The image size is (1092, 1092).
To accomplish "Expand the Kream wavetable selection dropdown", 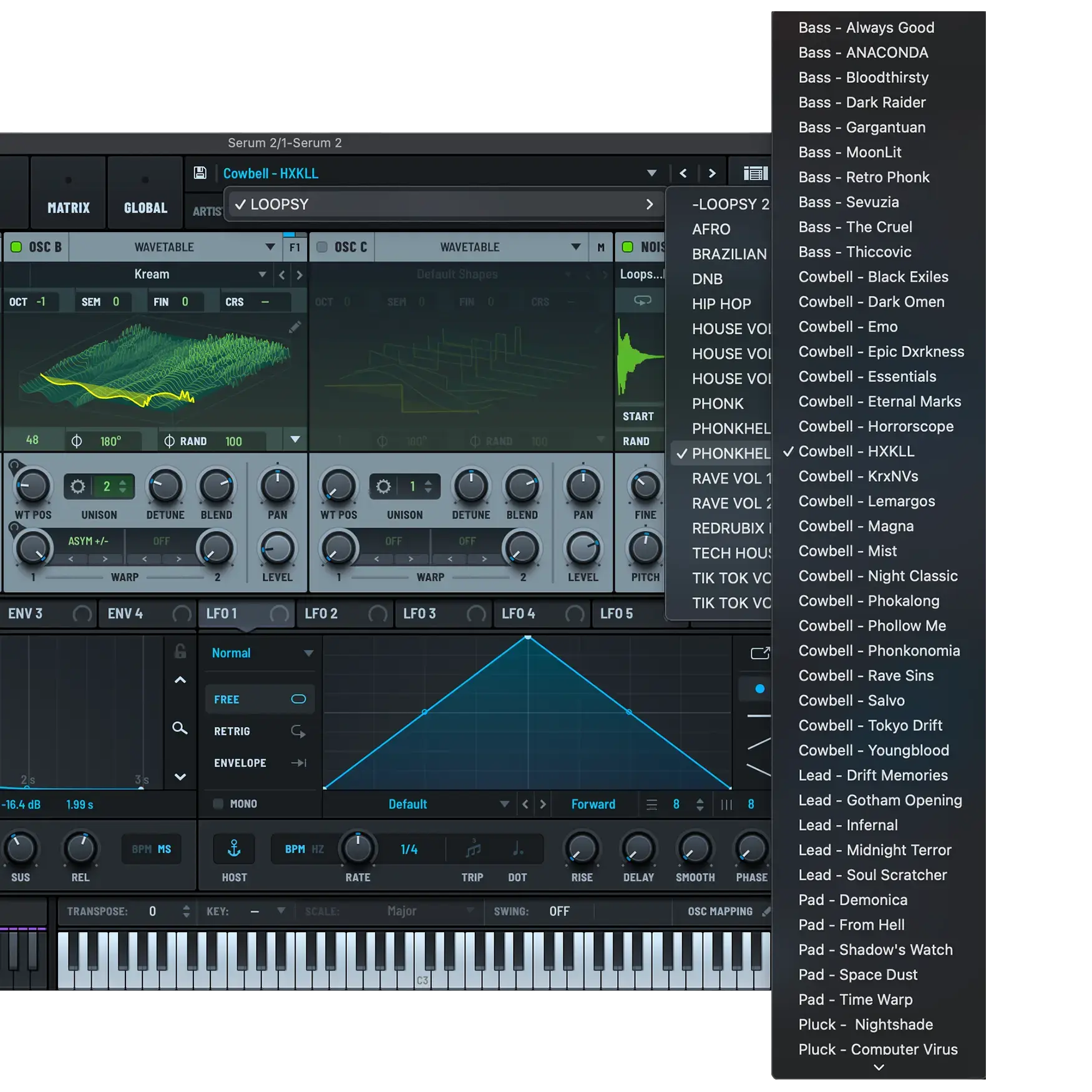I will coord(262,275).
